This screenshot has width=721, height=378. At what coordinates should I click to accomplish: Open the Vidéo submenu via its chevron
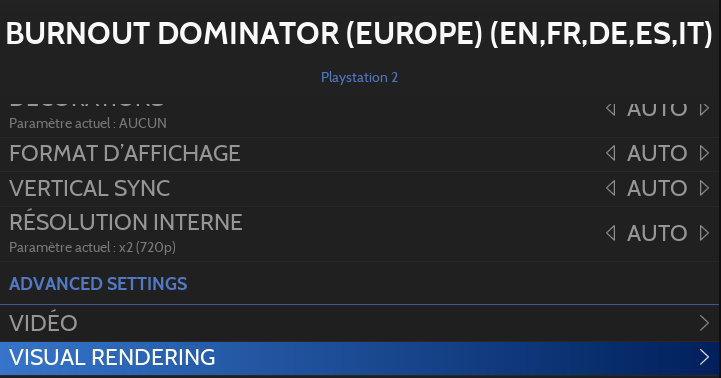pyautogui.click(x=704, y=323)
